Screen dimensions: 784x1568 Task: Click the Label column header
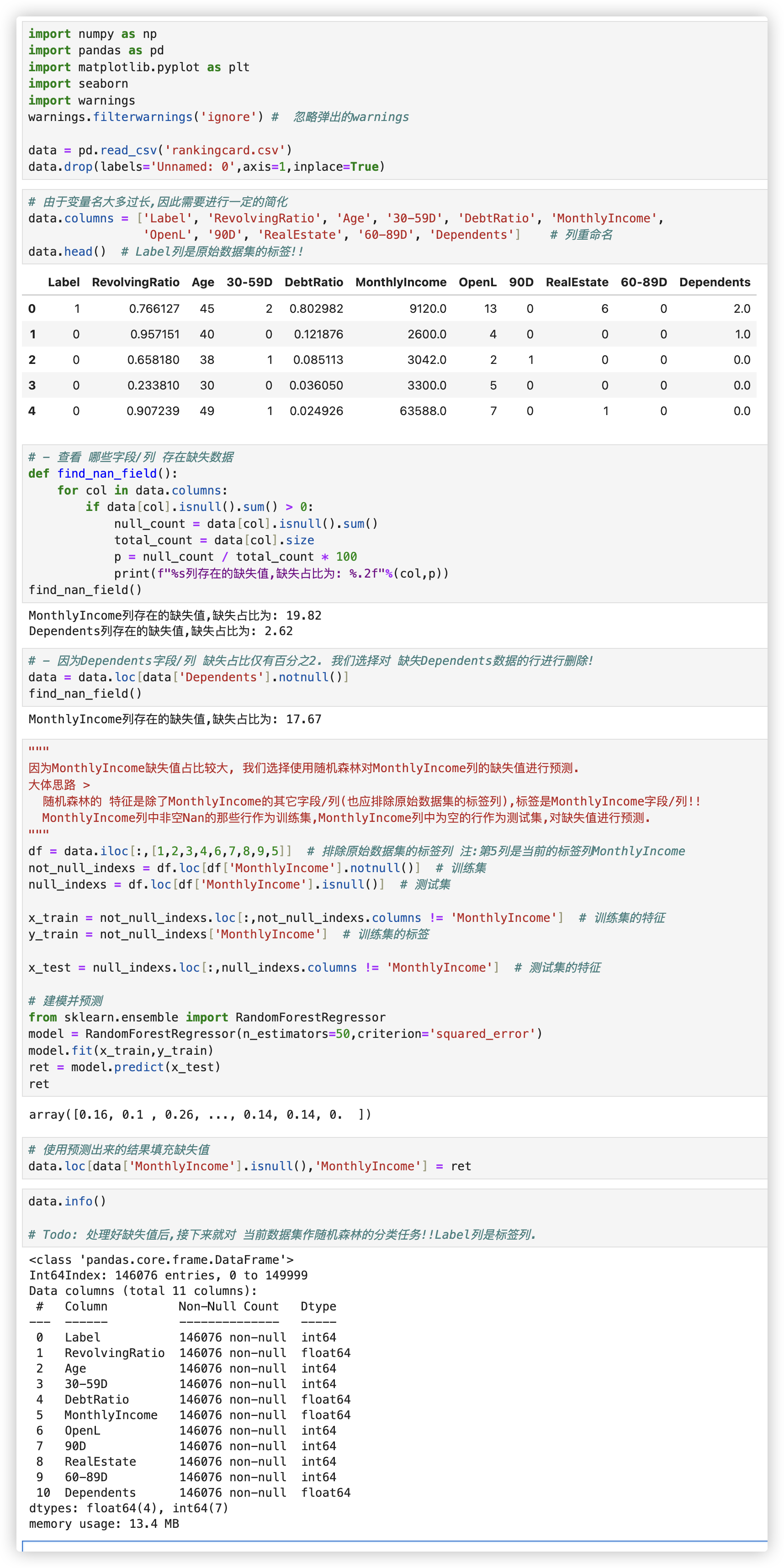[x=64, y=283]
